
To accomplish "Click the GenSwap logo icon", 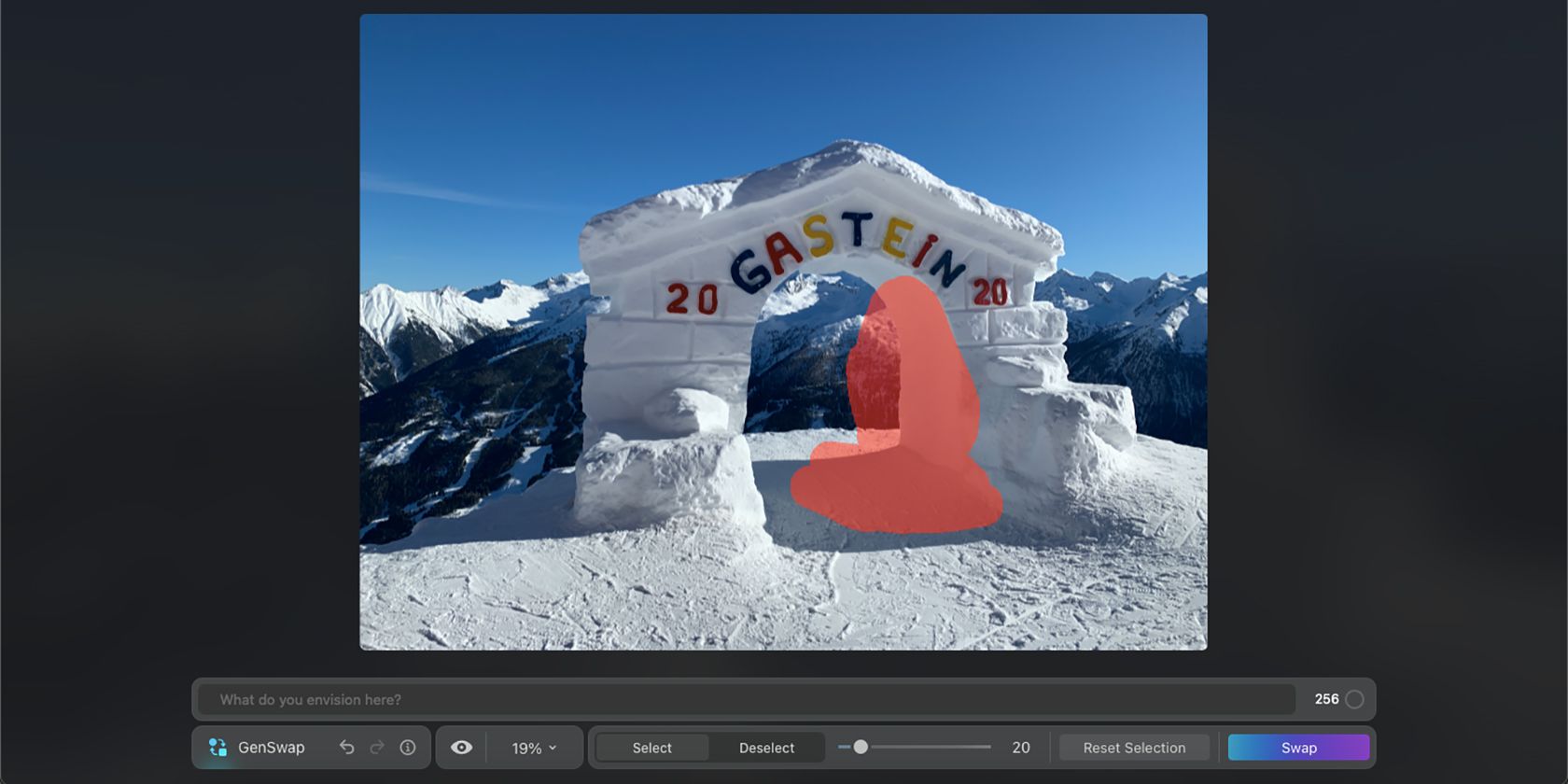I will click(217, 748).
